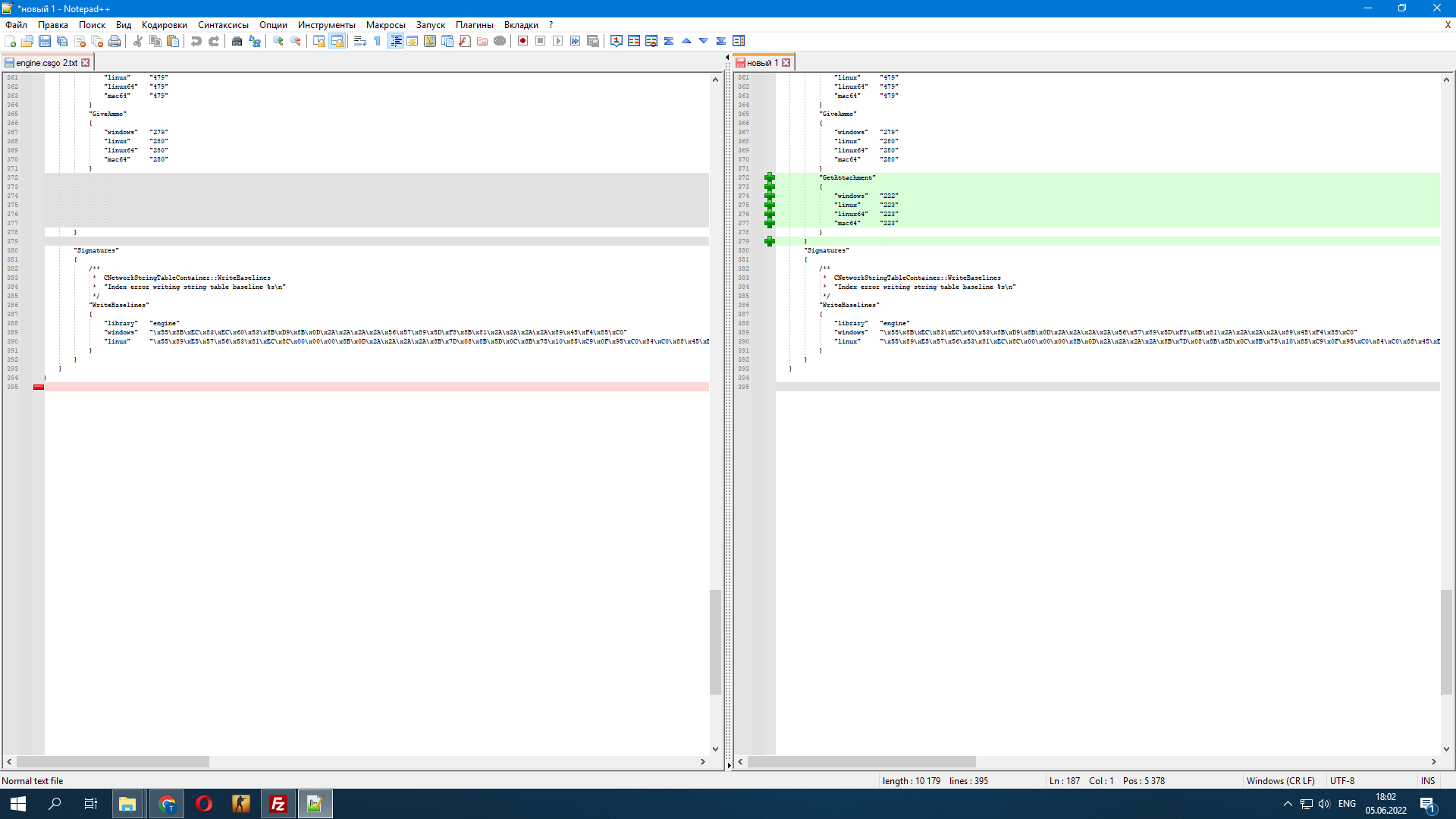Click the Save All toolbar button

pyautogui.click(x=62, y=41)
